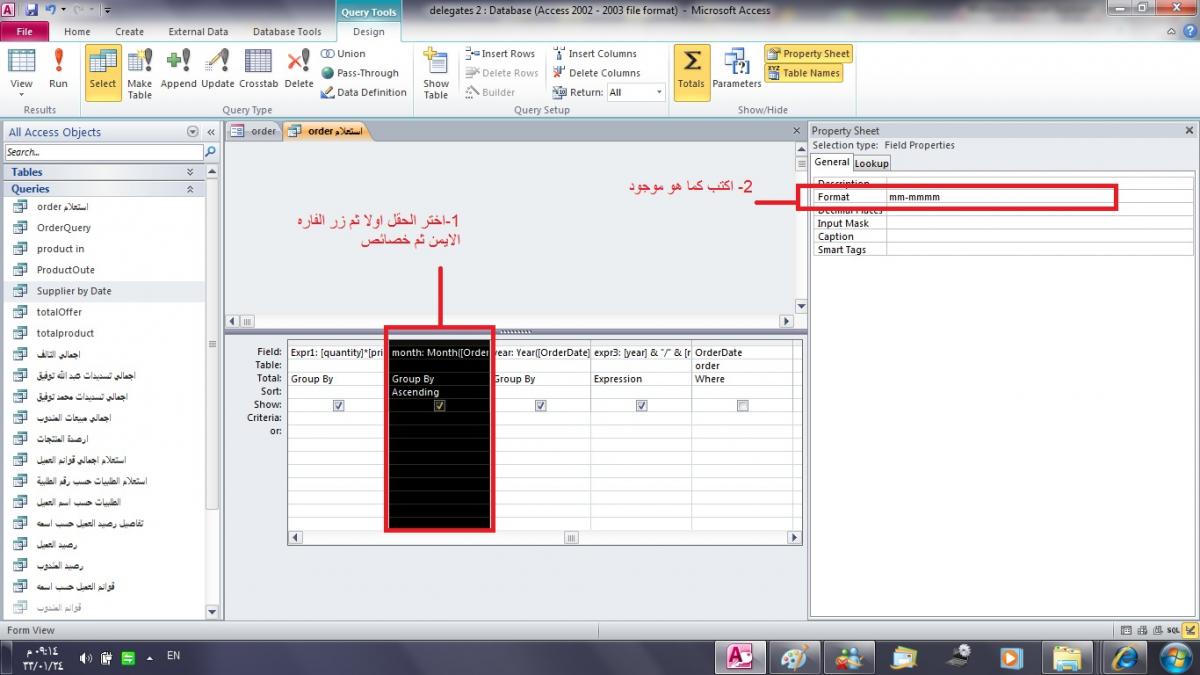Undo using the Quick Access toolbar icon

tap(51, 10)
